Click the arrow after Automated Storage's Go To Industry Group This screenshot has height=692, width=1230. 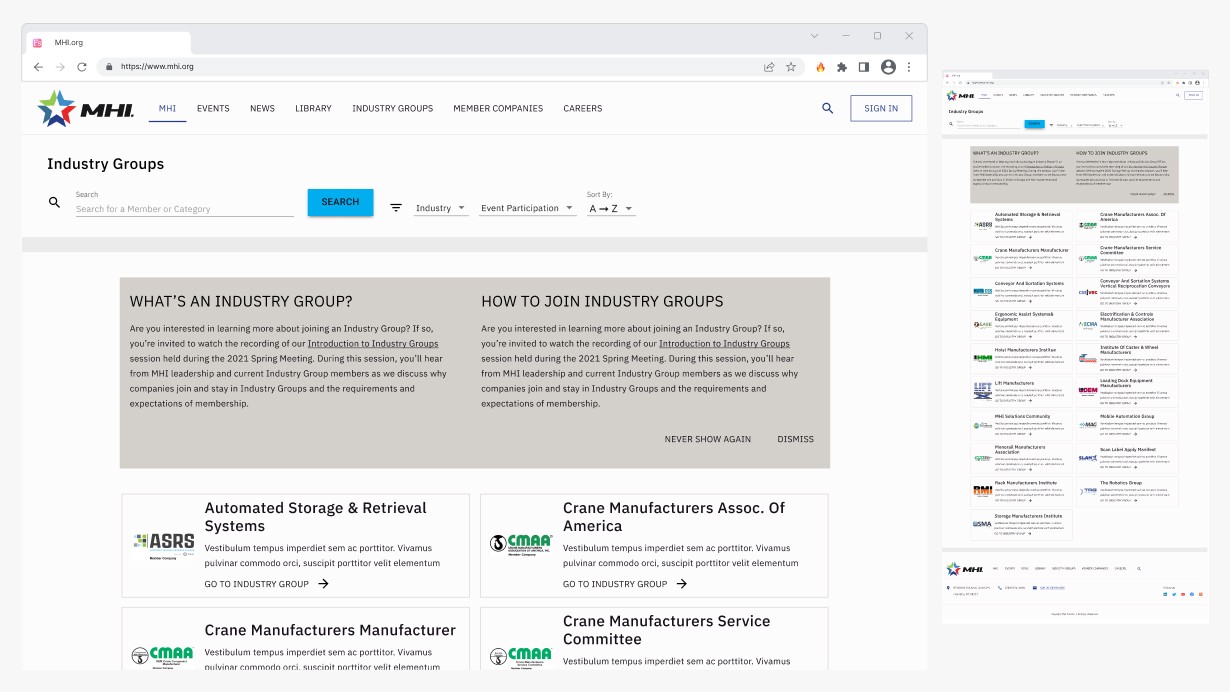coord(323,584)
